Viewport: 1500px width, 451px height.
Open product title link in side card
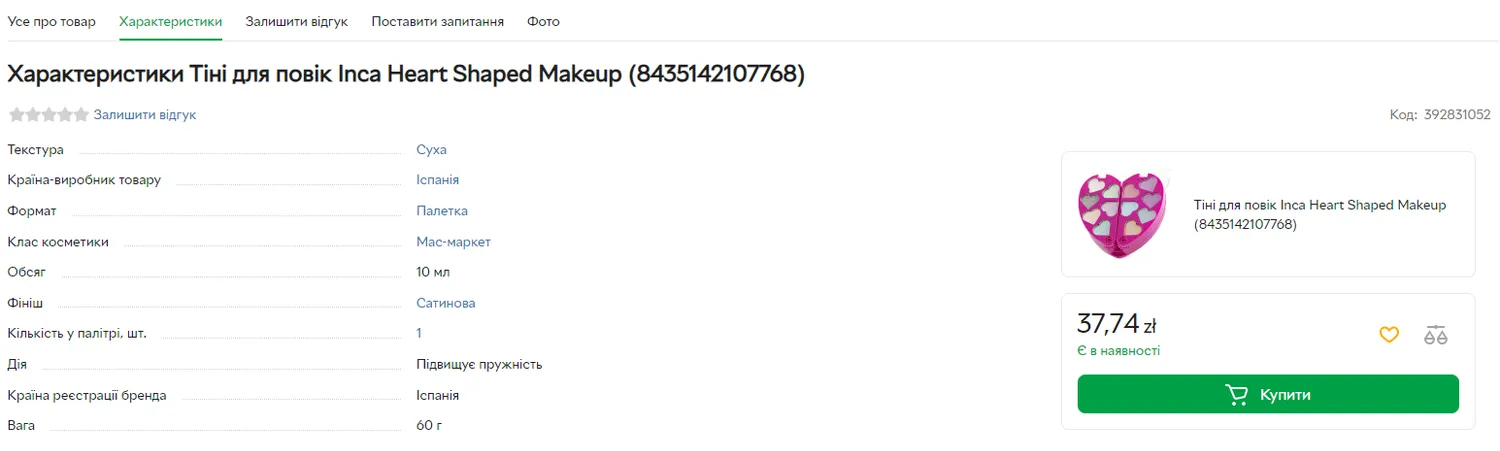tap(1319, 214)
